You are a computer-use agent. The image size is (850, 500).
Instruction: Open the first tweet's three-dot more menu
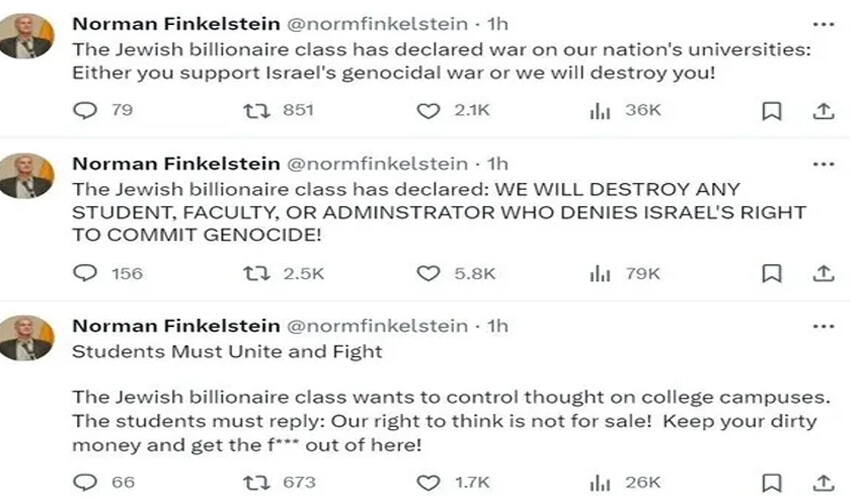[823, 24]
